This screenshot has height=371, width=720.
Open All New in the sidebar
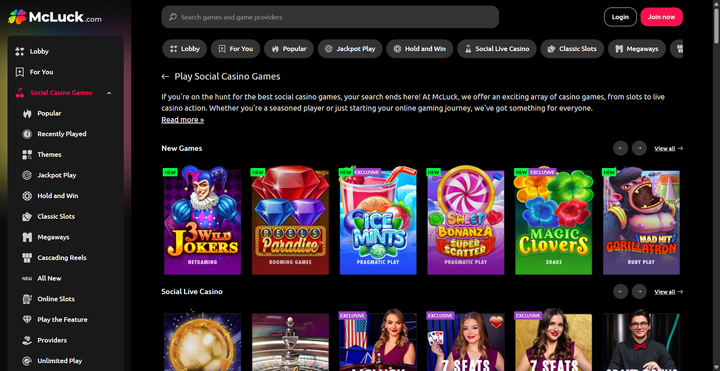point(49,278)
